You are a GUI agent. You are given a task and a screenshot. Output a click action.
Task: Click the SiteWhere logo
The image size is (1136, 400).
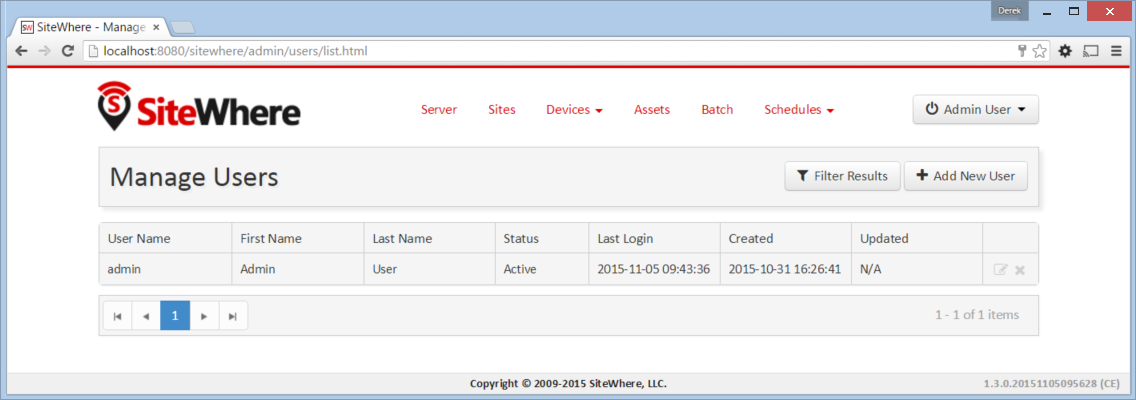(x=199, y=107)
